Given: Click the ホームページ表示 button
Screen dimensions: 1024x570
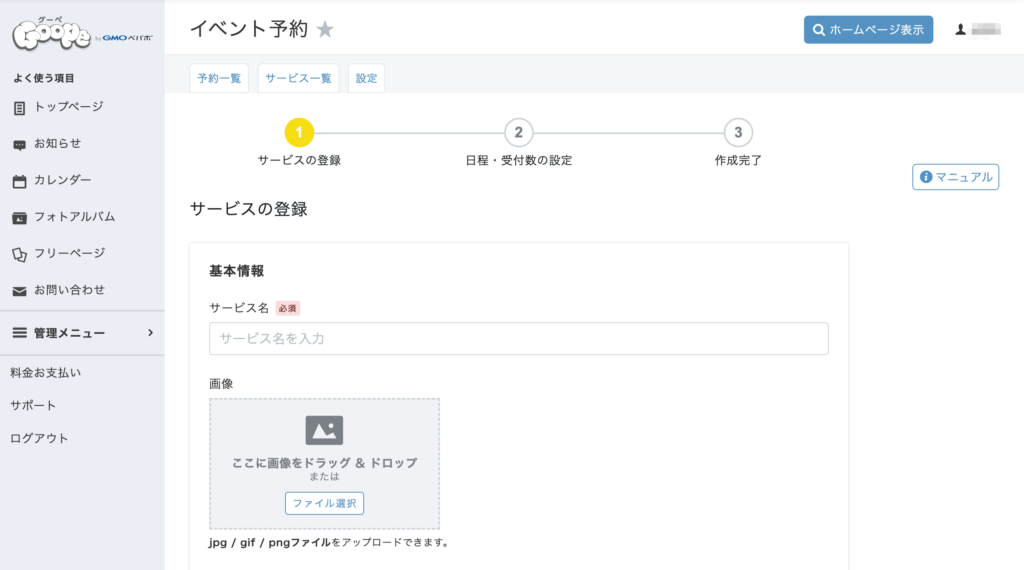Looking at the screenshot, I should [868, 29].
